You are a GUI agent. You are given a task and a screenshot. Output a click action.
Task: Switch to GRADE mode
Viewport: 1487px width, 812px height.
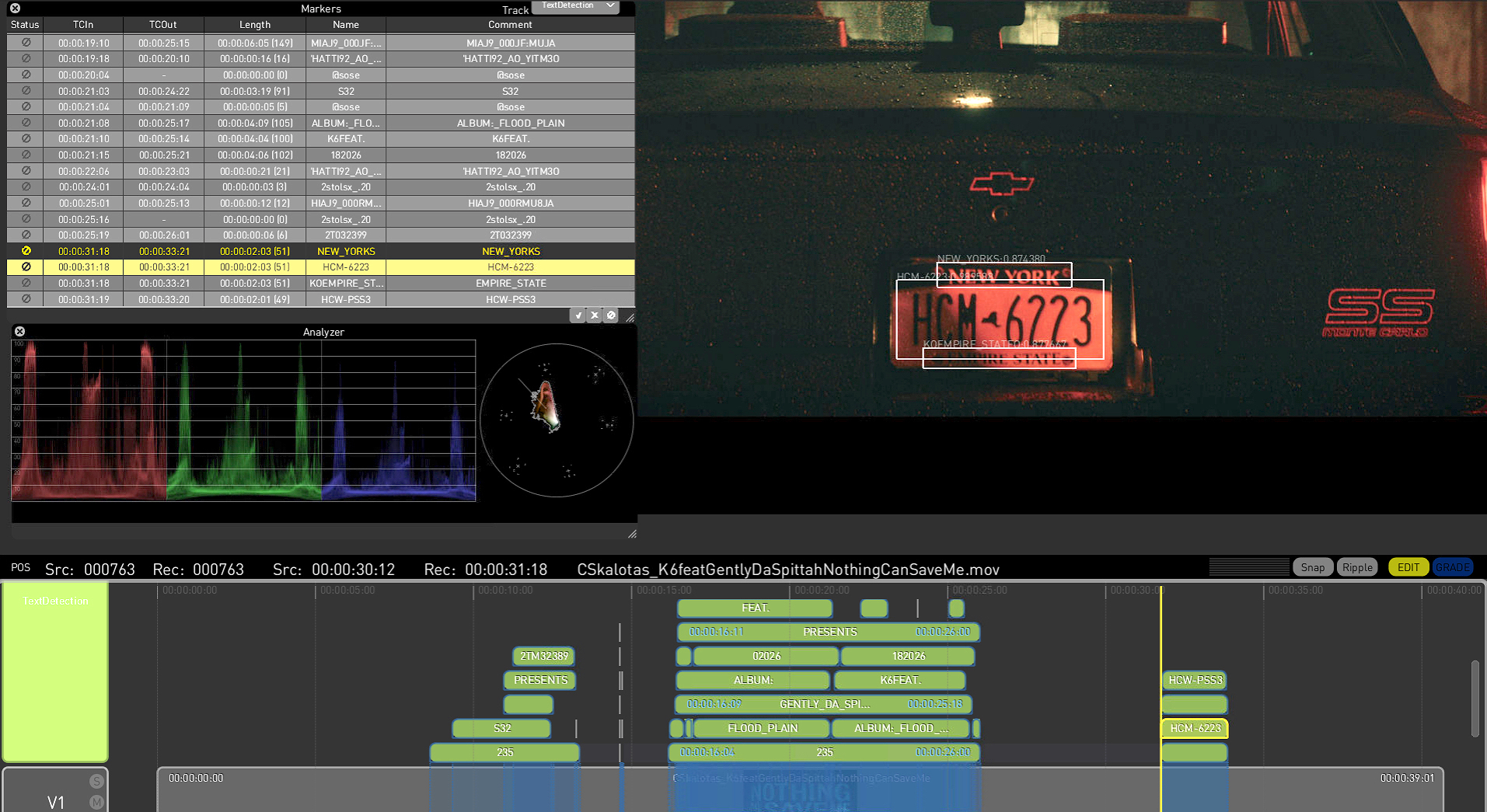pyautogui.click(x=1452, y=567)
